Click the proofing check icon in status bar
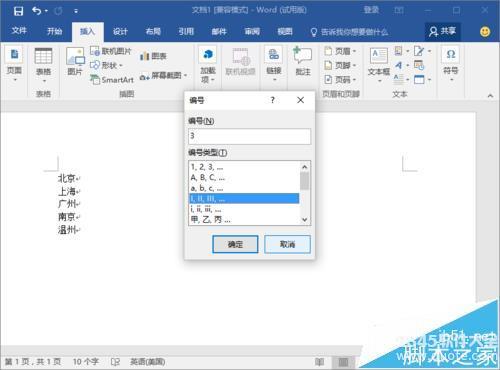This screenshot has height=370, width=500. tap(115, 362)
